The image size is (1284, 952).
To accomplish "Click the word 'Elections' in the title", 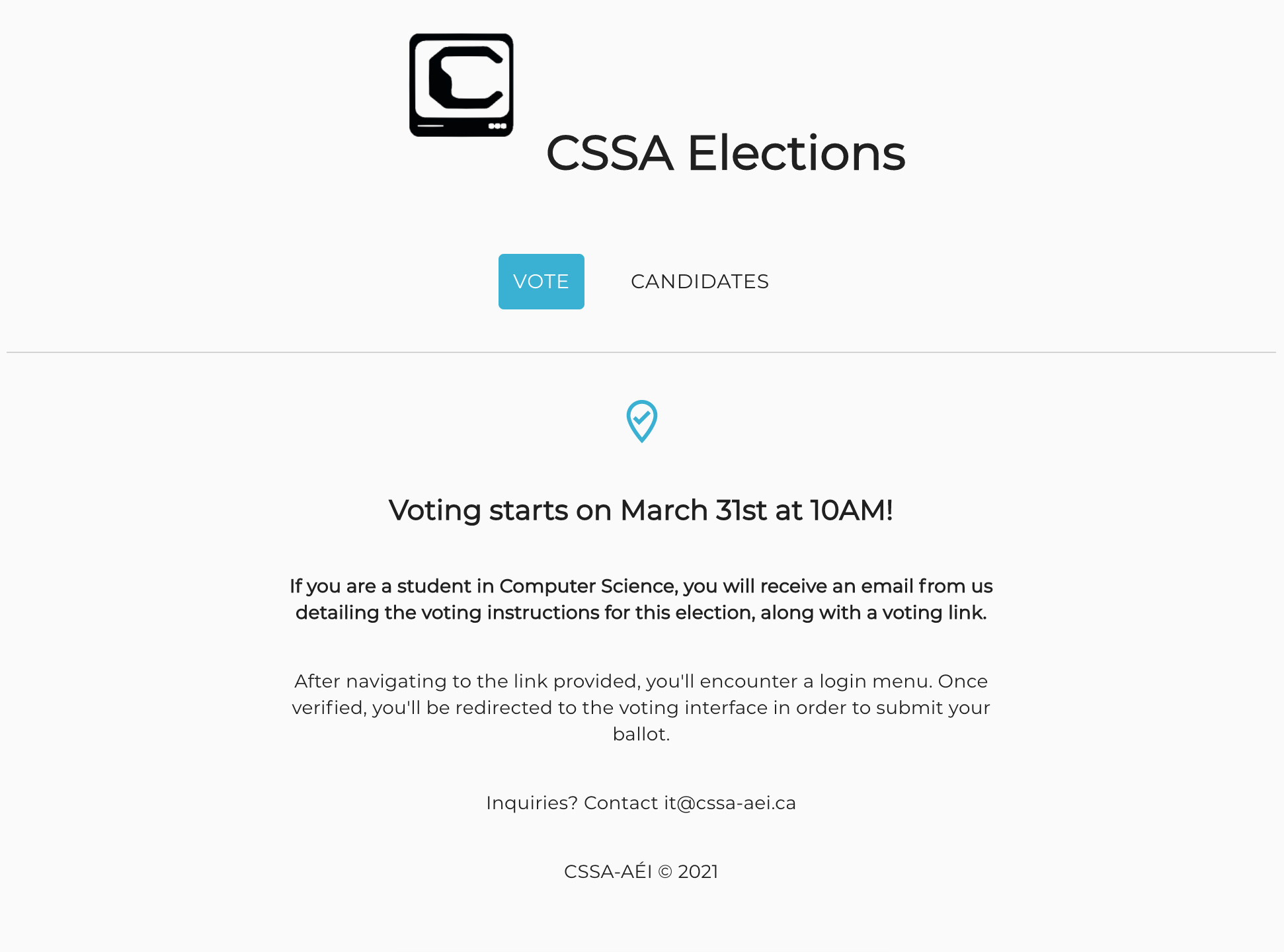I will (x=796, y=153).
